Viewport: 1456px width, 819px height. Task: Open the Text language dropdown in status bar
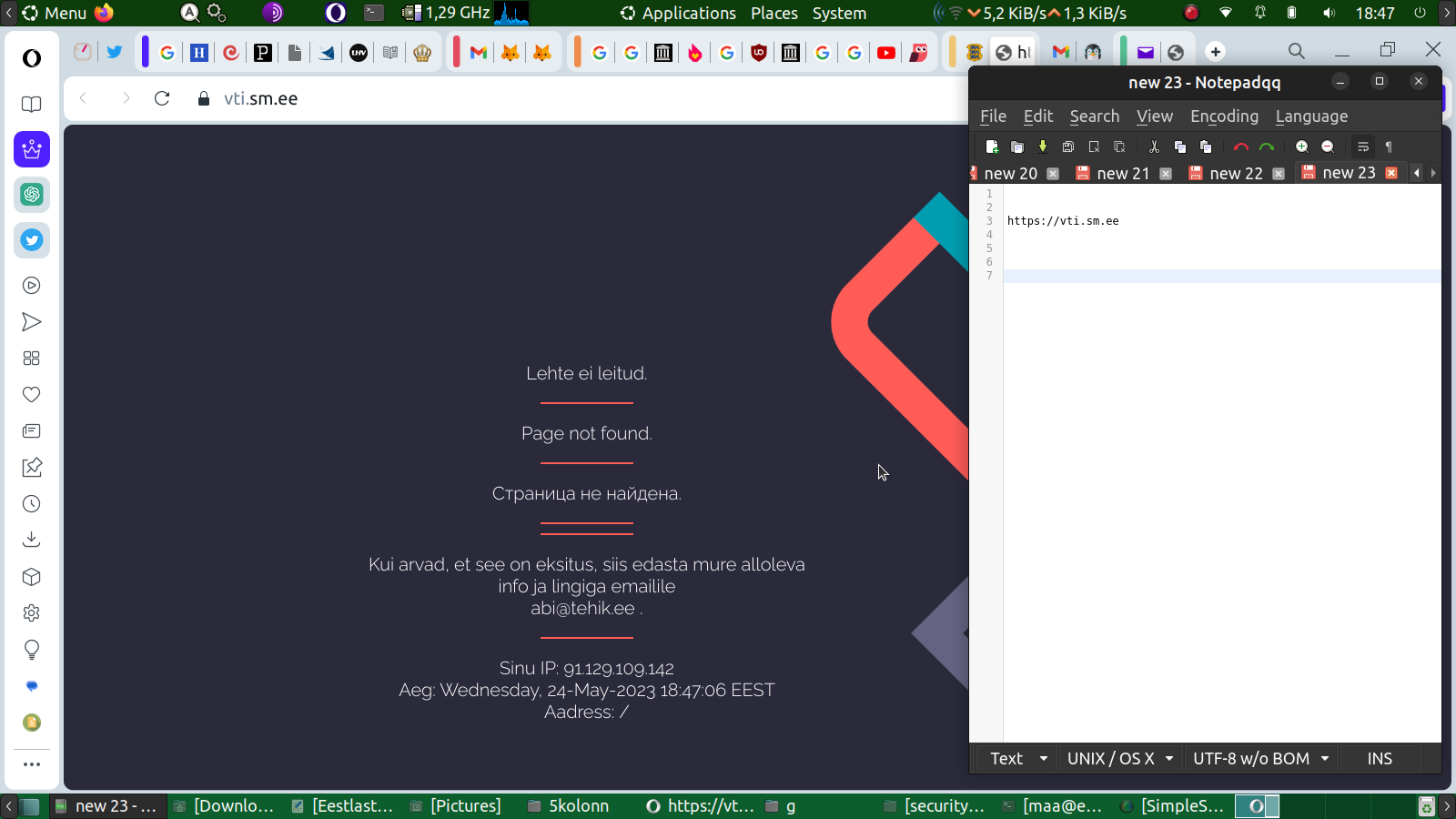coord(1018,759)
